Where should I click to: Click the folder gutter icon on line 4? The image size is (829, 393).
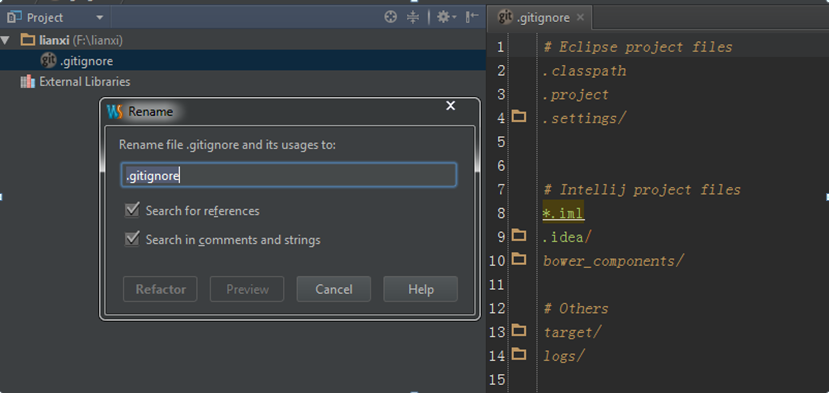pos(519,116)
